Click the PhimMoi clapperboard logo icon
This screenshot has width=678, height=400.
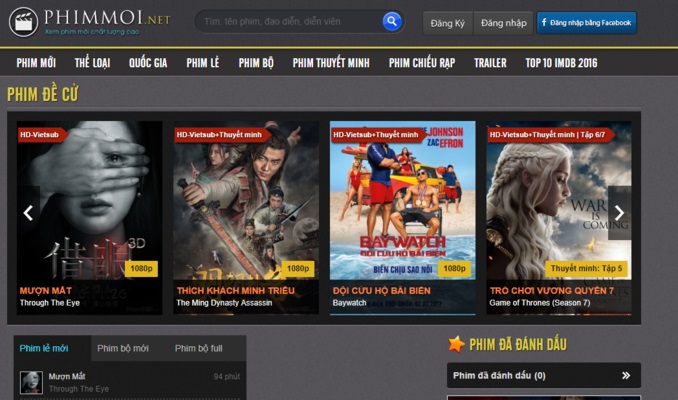[22, 21]
